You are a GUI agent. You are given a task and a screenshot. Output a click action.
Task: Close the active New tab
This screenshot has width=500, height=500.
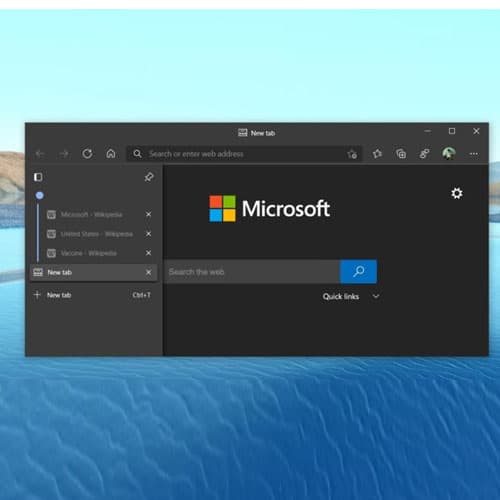coord(149,272)
